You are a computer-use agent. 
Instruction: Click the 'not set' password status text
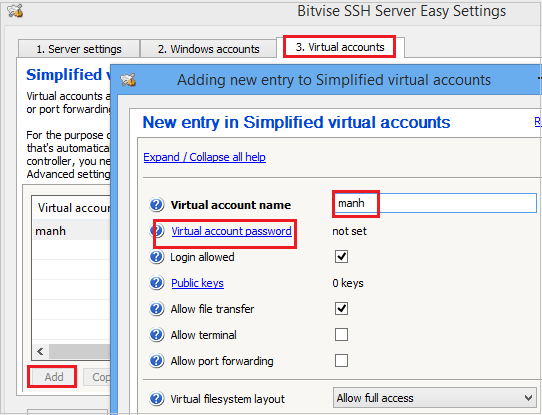point(349,231)
